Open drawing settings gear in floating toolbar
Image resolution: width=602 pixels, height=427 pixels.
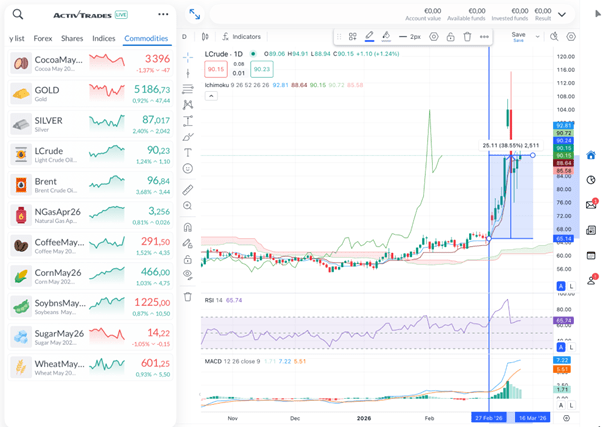click(433, 36)
